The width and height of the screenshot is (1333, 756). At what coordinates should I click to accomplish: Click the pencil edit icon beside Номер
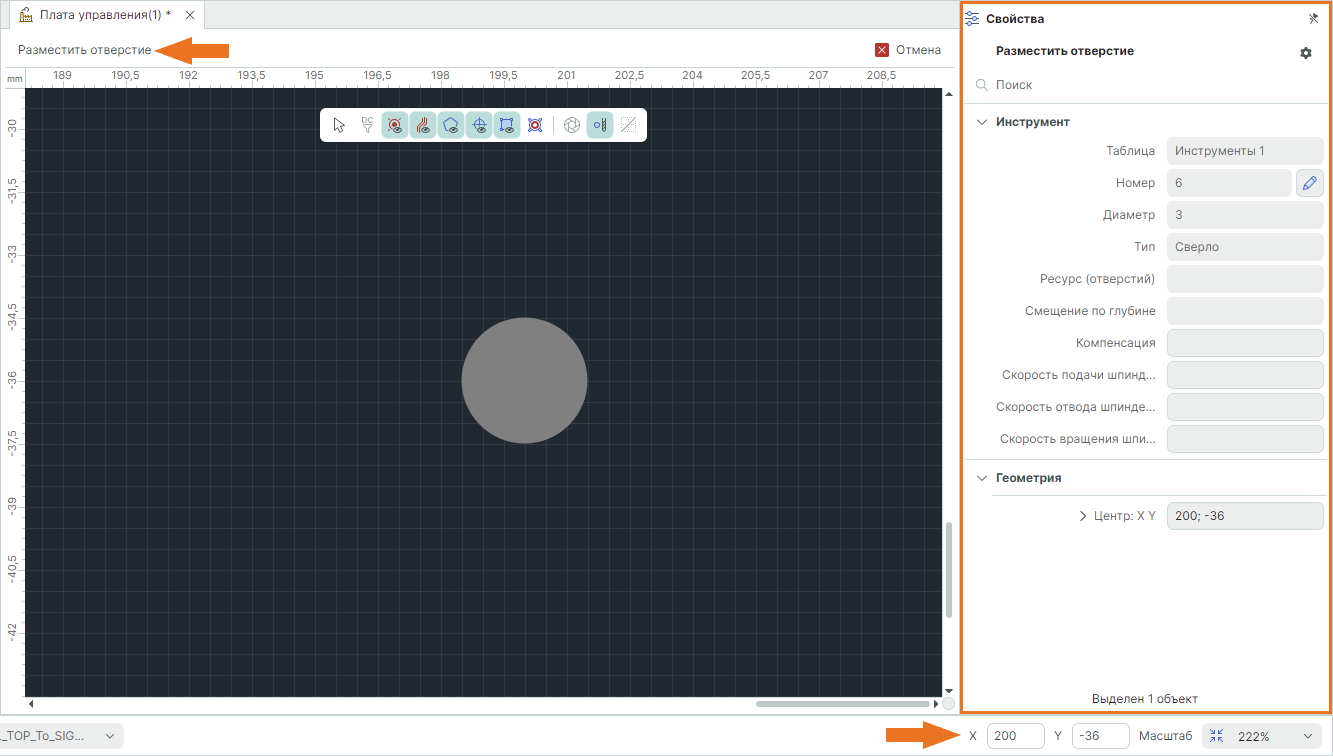coord(1309,183)
